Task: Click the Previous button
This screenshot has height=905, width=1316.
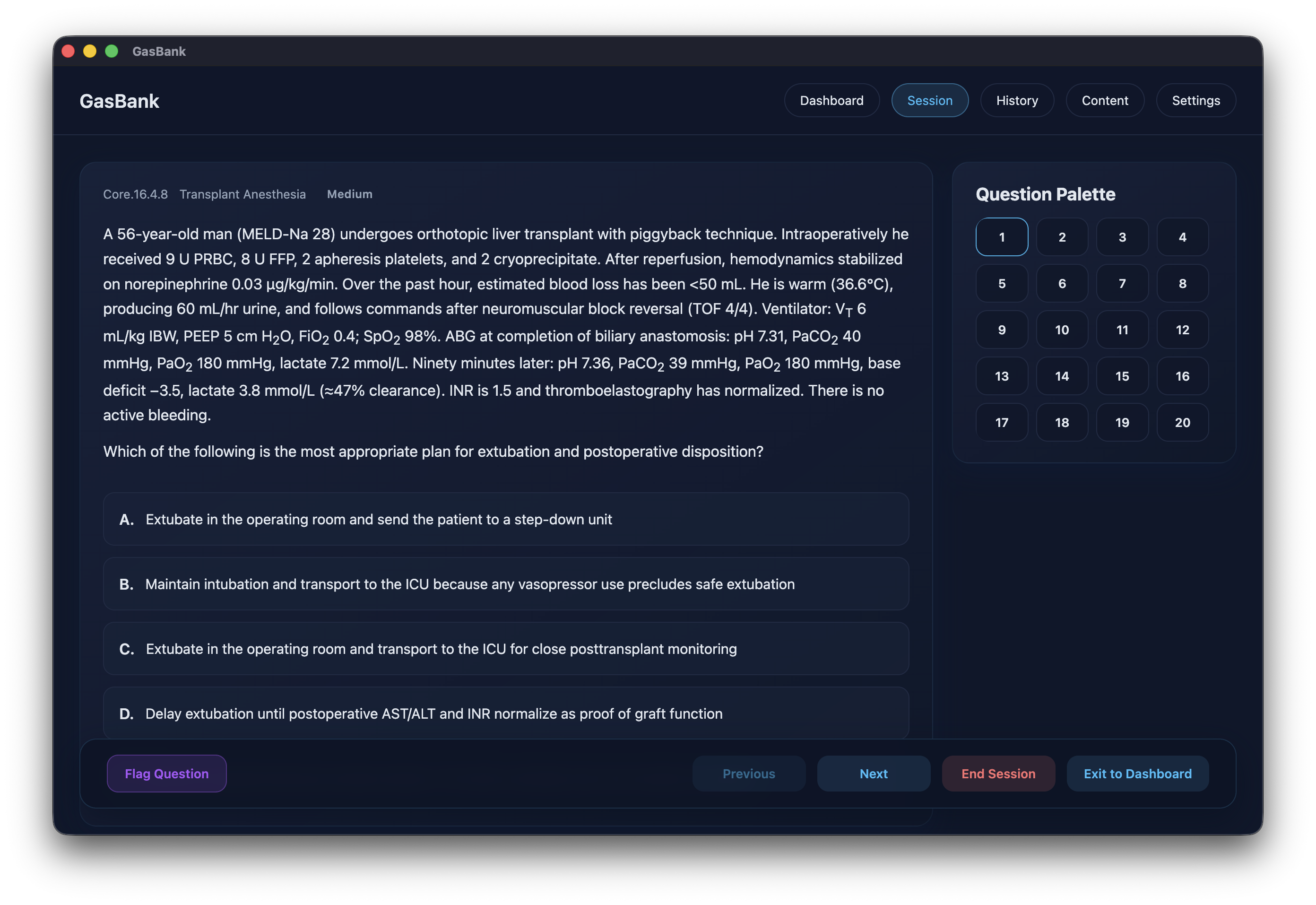Action: coord(749,774)
